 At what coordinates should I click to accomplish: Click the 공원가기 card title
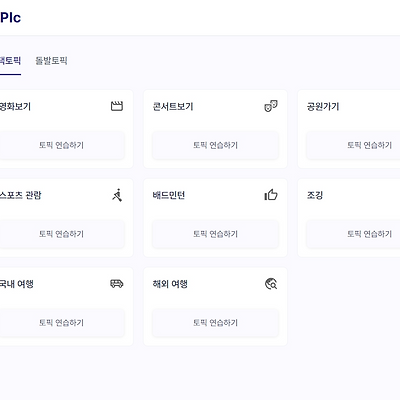323,107
